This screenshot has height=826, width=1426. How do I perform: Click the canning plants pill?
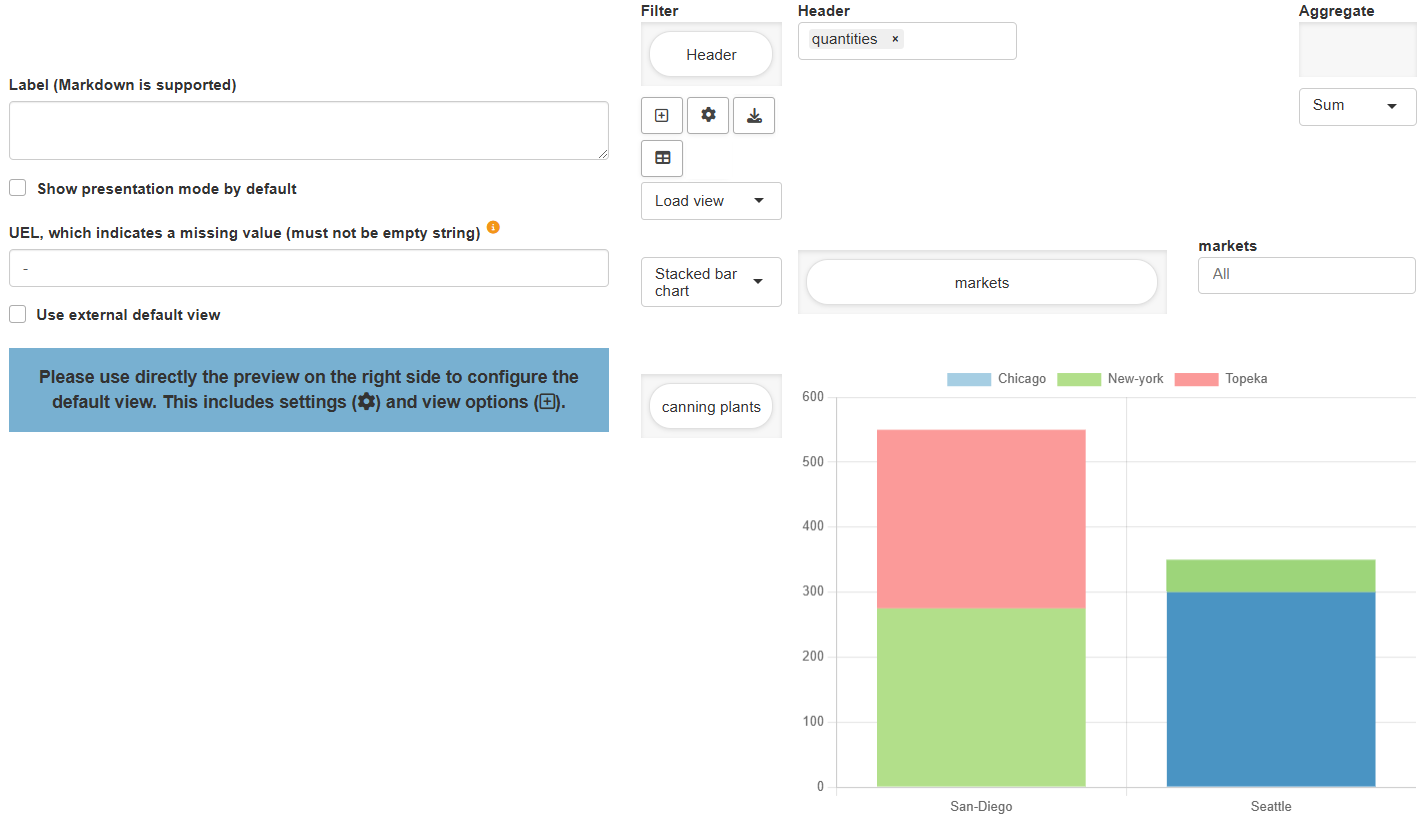pyautogui.click(x=711, y=406)
